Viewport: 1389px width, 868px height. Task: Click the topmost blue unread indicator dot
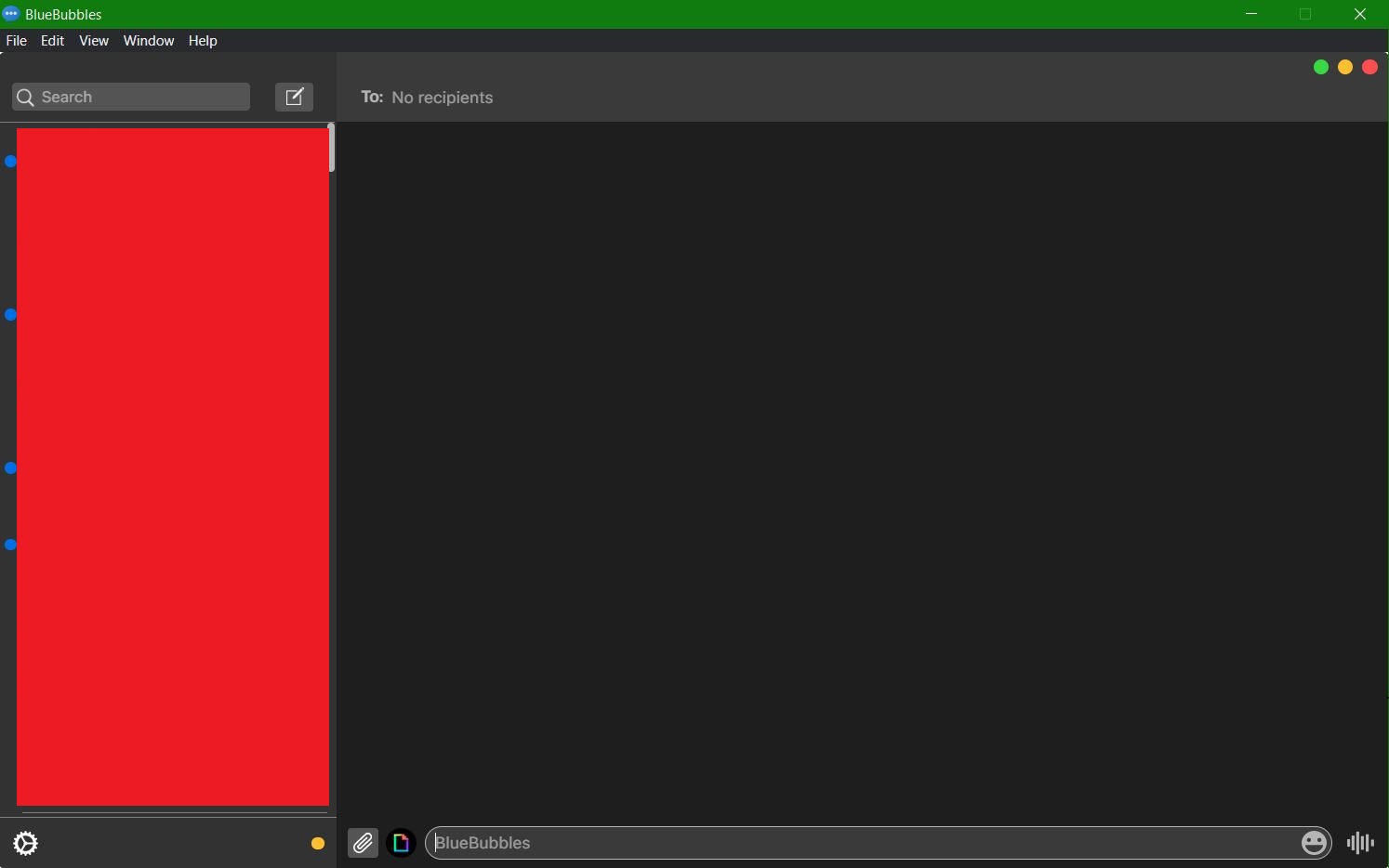tap(10, 161)
